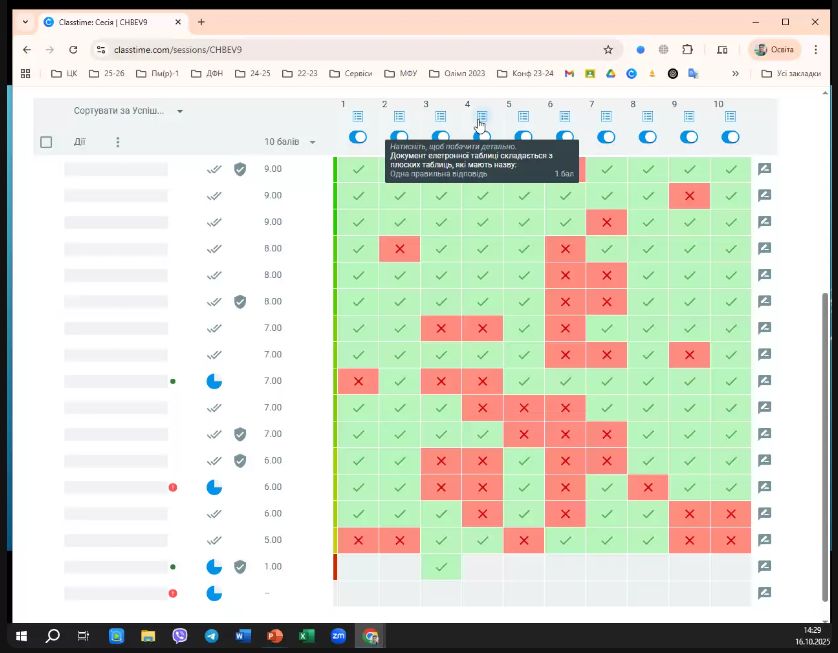Image resolution: width=838 pixels, height=653 pixels.
Task: Open feedback comment icon for first 9.00 row
Action: pyautogui.click(x=764, y=169)
